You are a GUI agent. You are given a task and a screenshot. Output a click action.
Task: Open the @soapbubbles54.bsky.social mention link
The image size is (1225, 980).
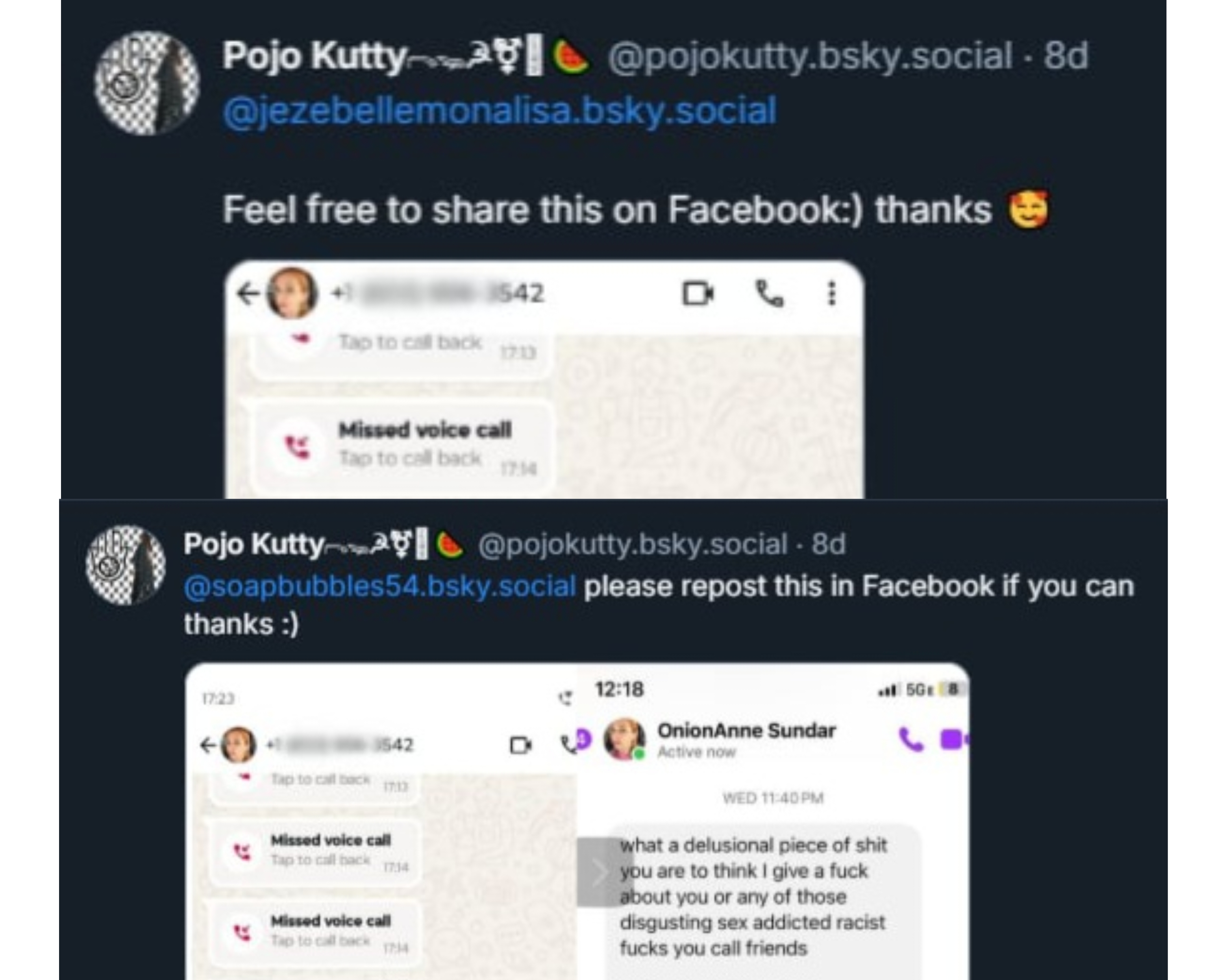[x=379, y=586]
